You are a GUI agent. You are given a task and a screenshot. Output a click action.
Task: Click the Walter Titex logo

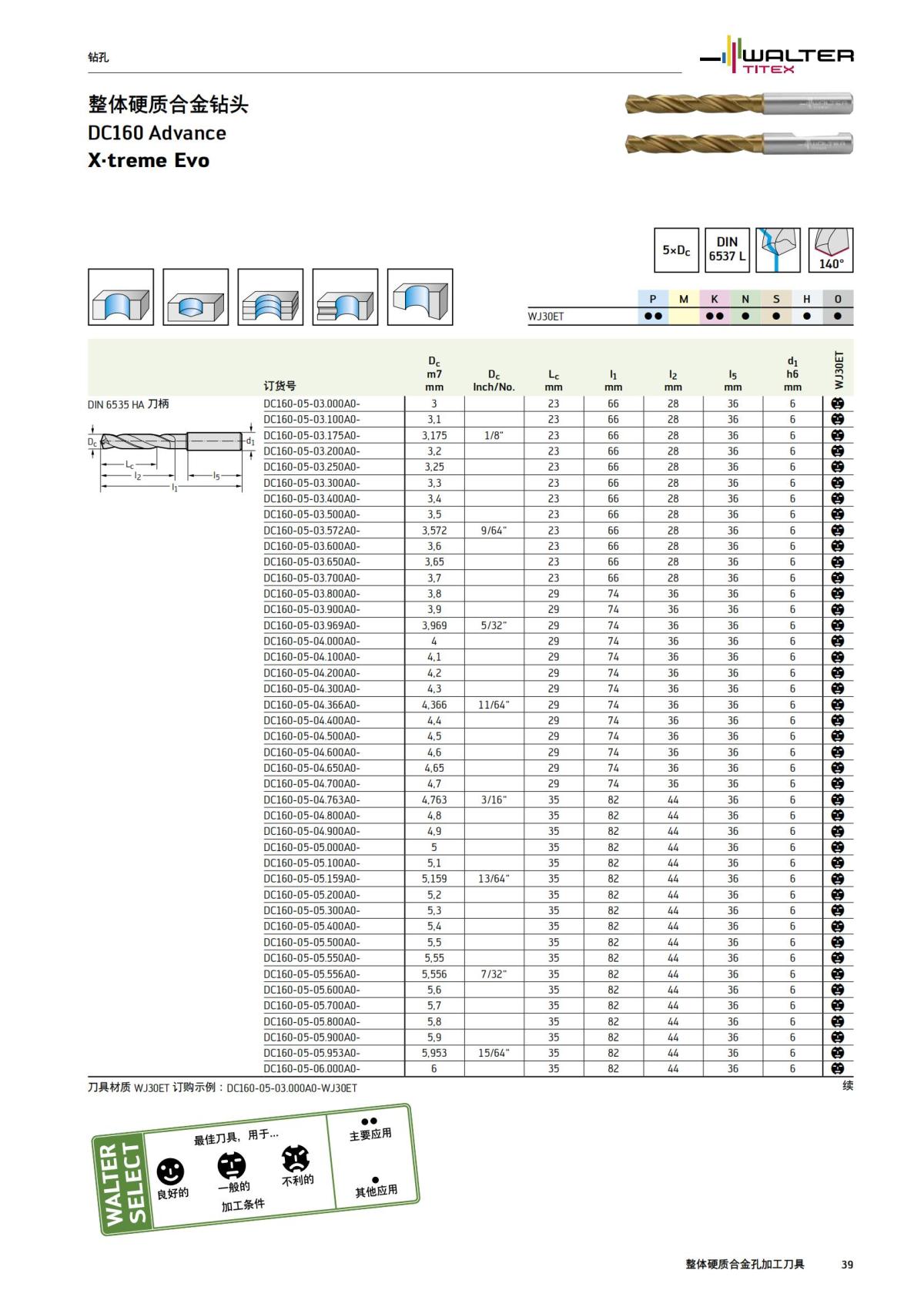point(776,55)
